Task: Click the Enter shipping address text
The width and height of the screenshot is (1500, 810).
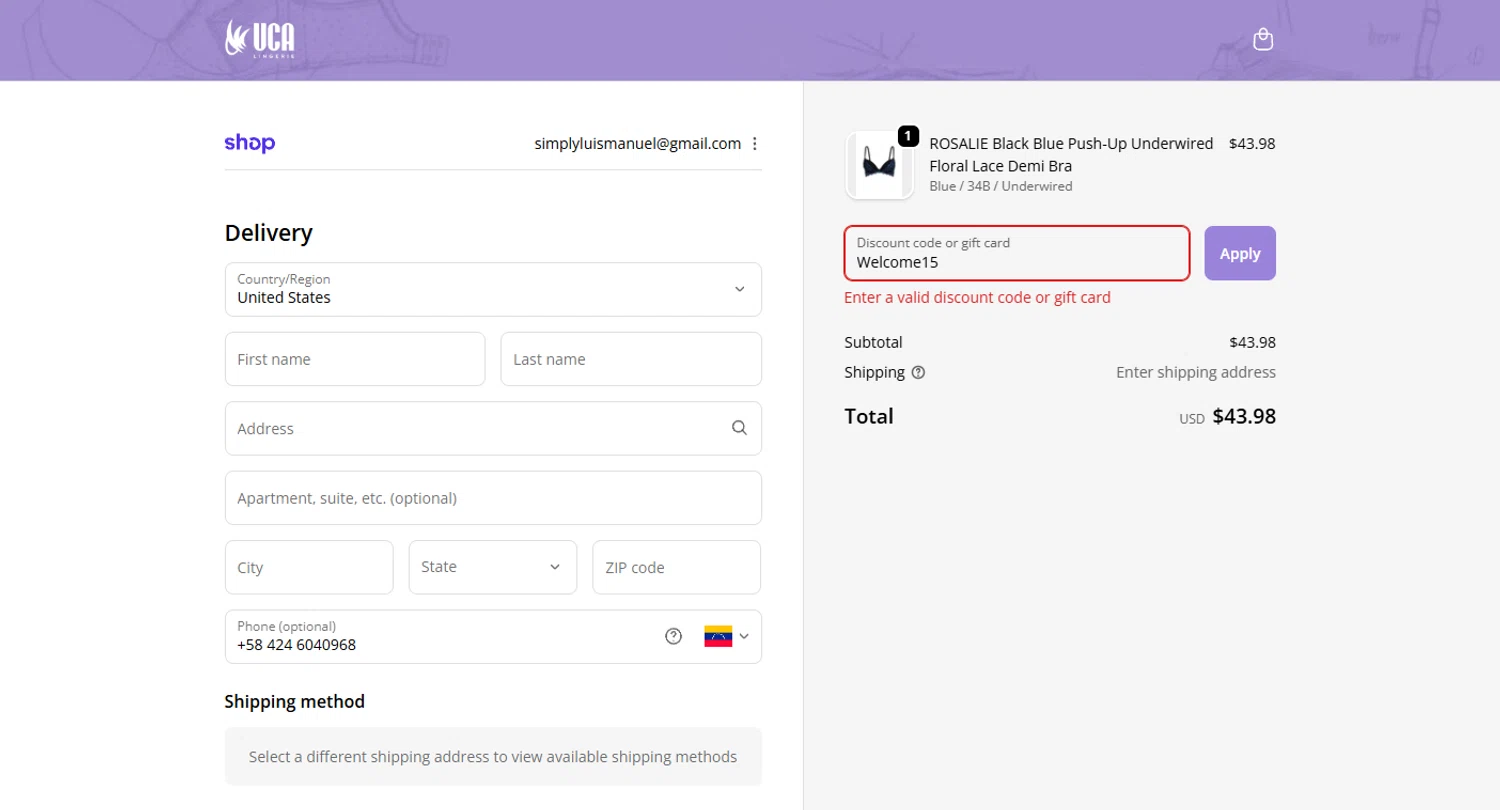Action: click(1196, 372)
